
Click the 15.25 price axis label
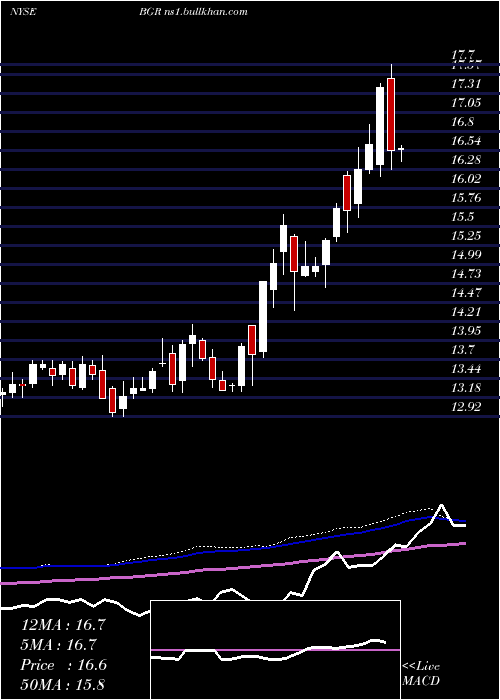[466, 235]
